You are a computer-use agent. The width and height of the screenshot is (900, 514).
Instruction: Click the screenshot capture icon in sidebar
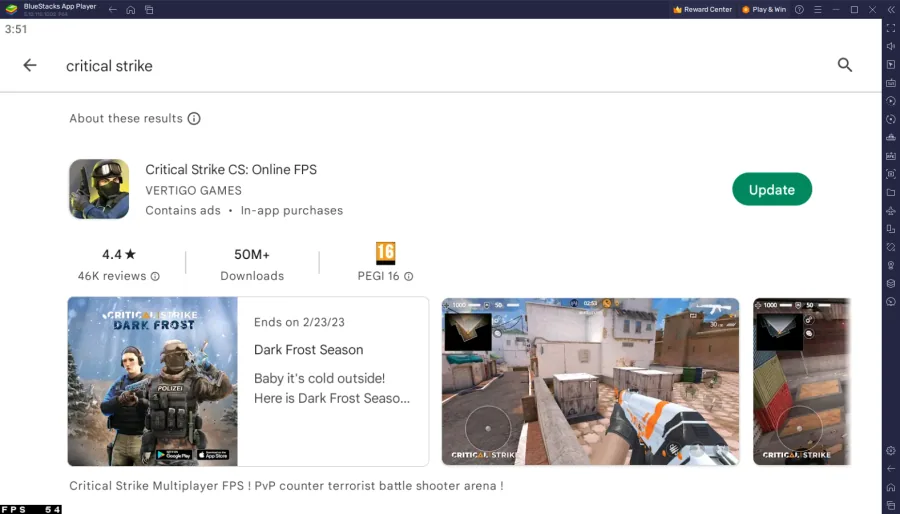(891, 174)
